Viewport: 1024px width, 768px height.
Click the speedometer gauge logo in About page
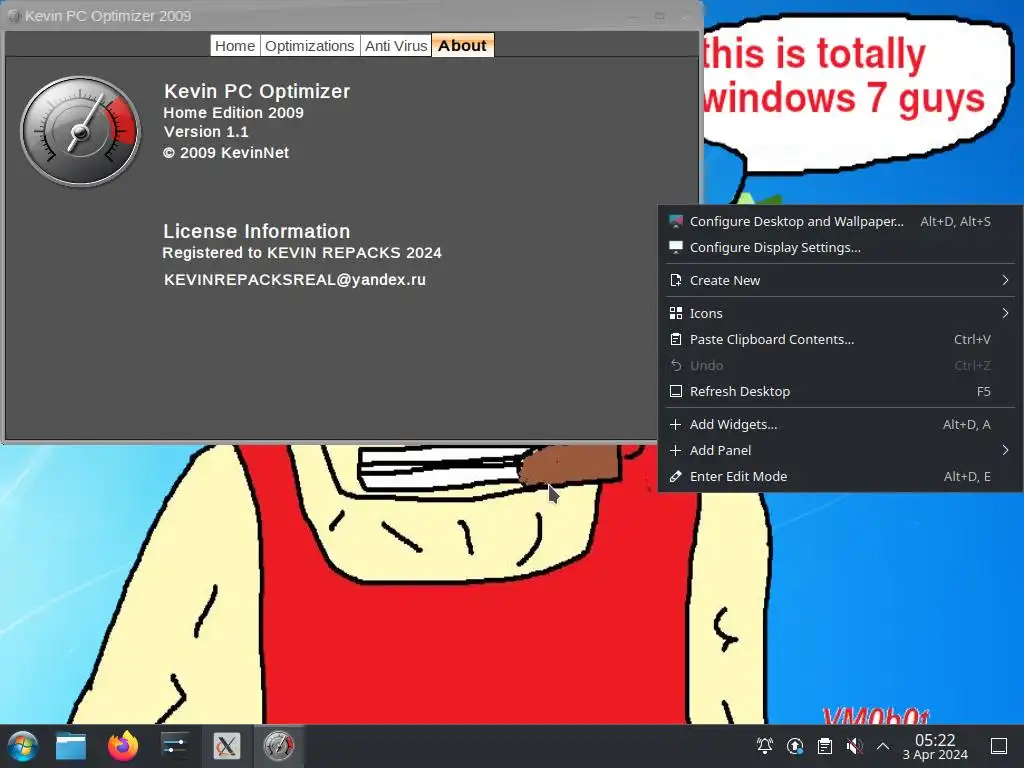[x=80, y=131]
